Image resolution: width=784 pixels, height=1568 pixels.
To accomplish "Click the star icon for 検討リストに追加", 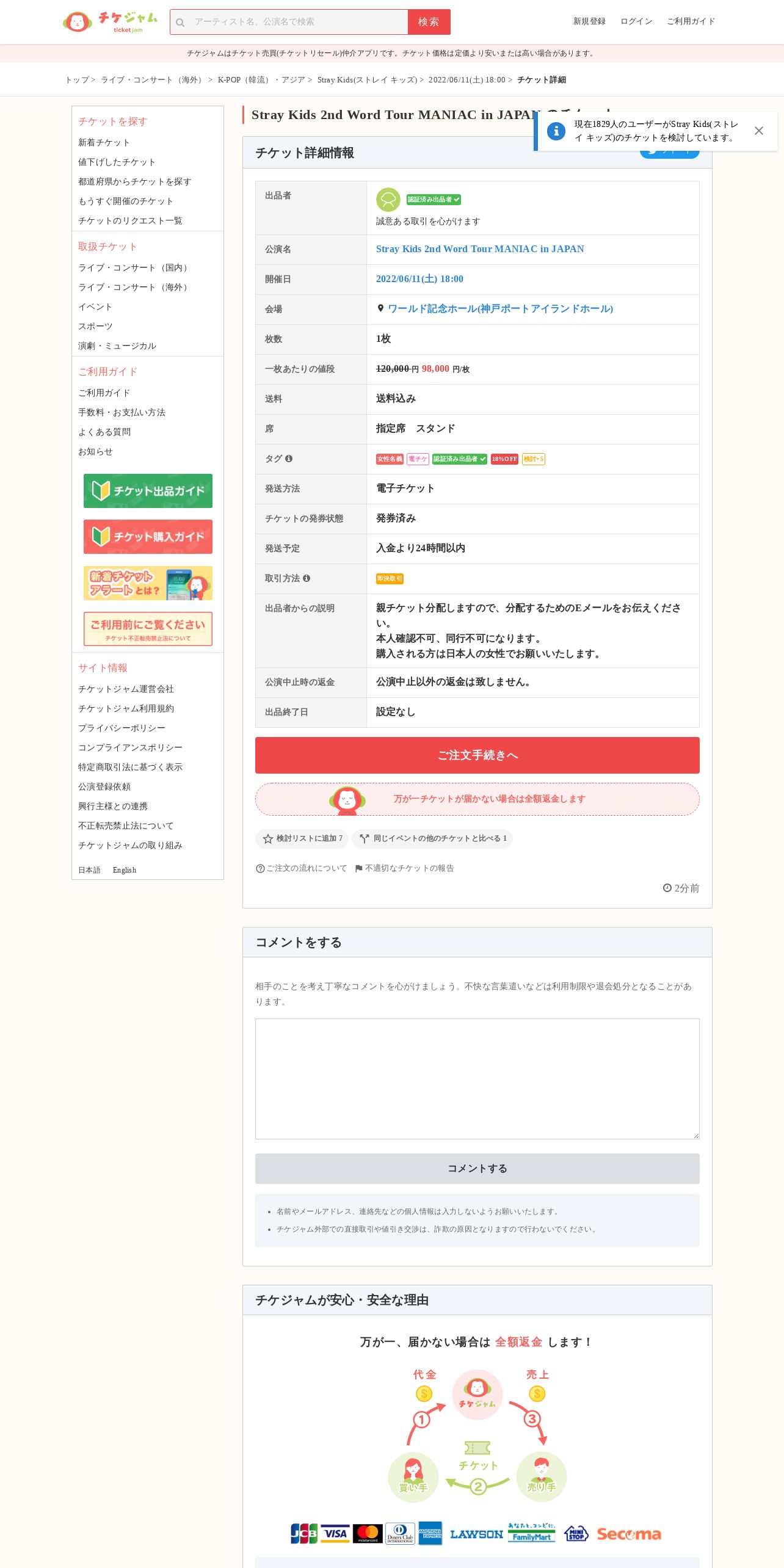I will (x=267, y=839).
